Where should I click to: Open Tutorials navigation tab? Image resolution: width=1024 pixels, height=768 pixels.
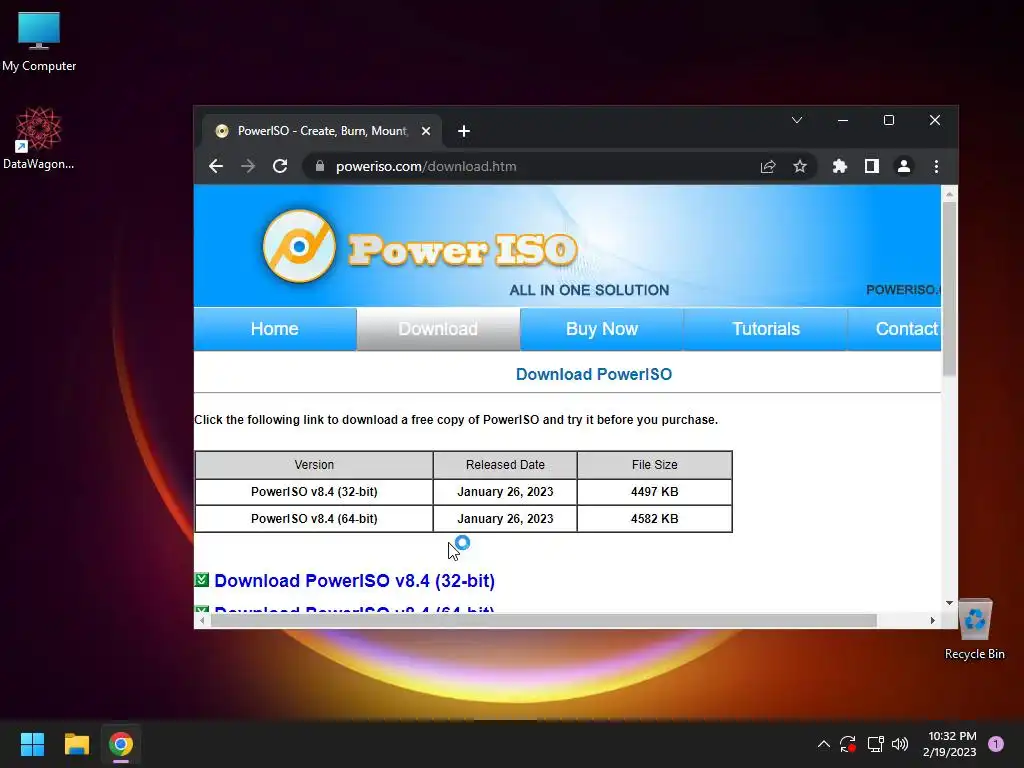tap(765, 328)
